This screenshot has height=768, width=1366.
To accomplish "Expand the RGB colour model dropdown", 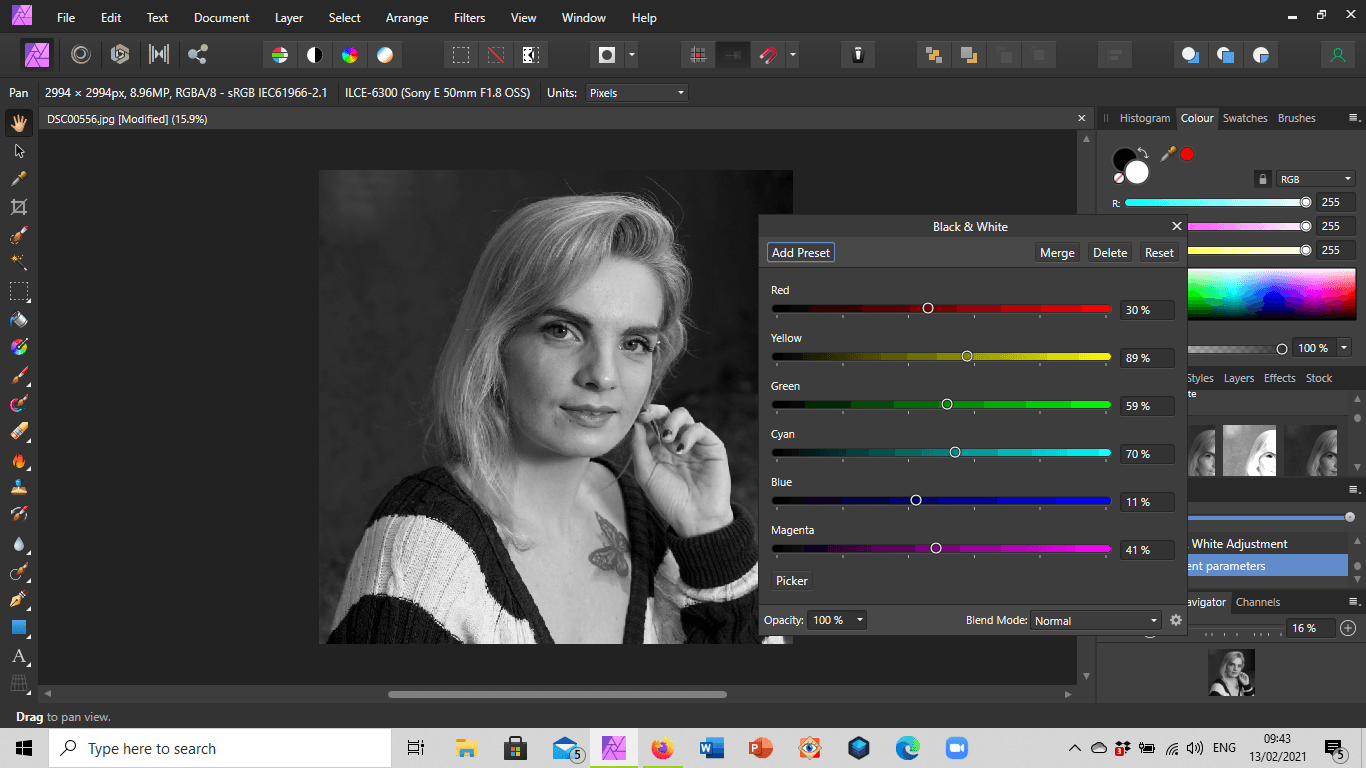I will 1315,178.
